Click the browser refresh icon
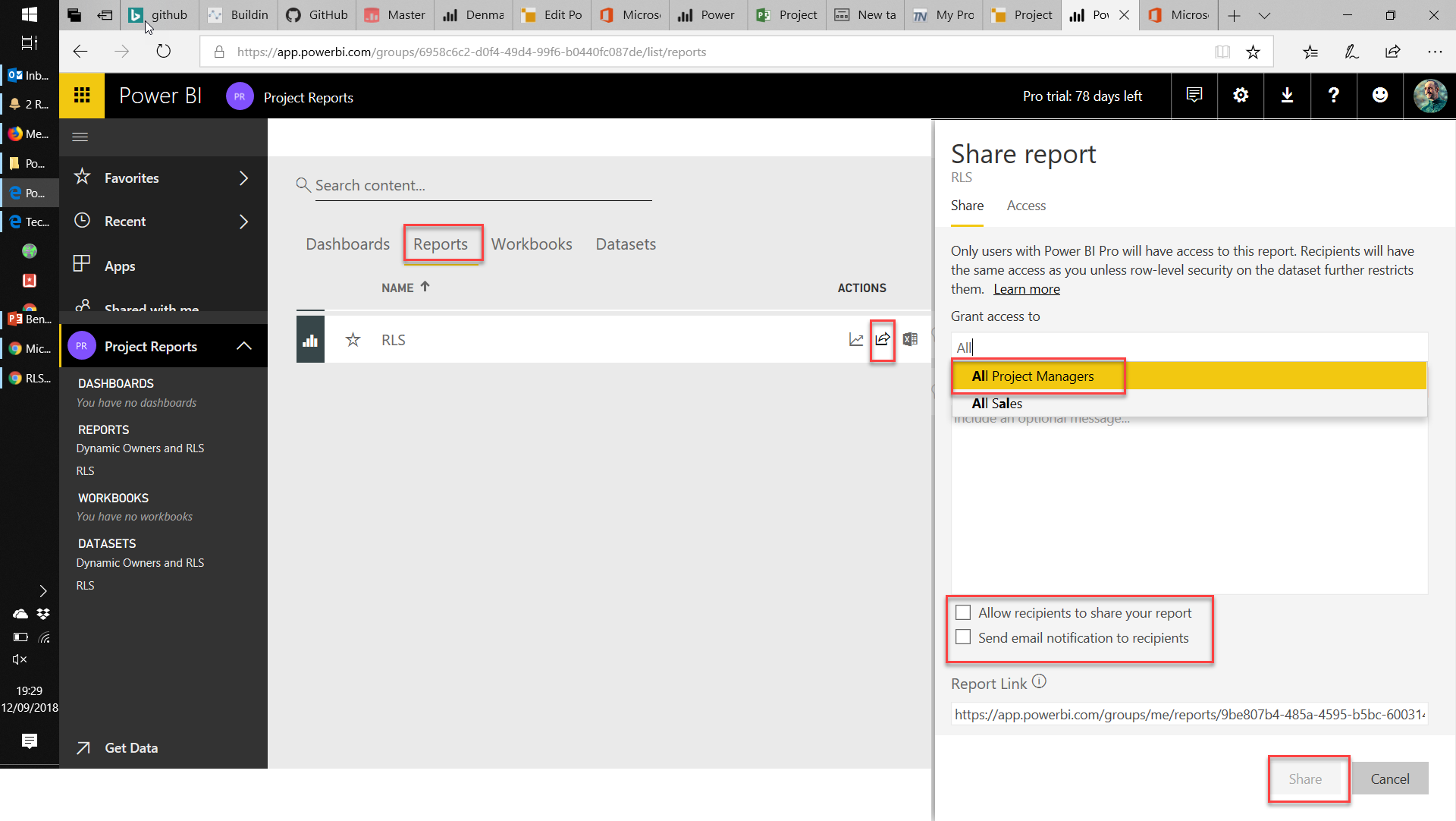Image resolution: width=1456 pixels, height=821 pixels. pyautogui.click(x=163, y=52)
